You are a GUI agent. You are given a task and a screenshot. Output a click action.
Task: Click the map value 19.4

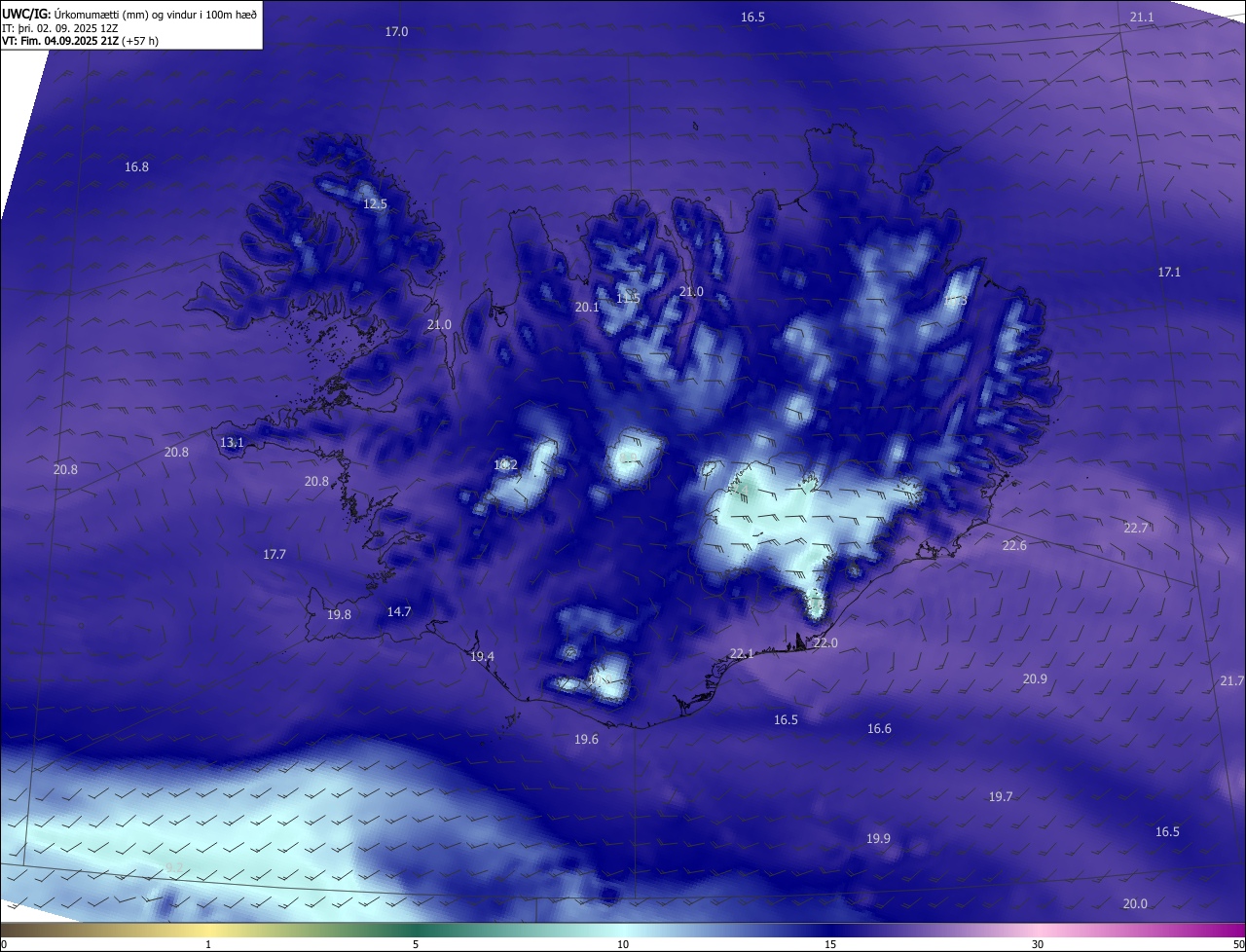(482, 656)
